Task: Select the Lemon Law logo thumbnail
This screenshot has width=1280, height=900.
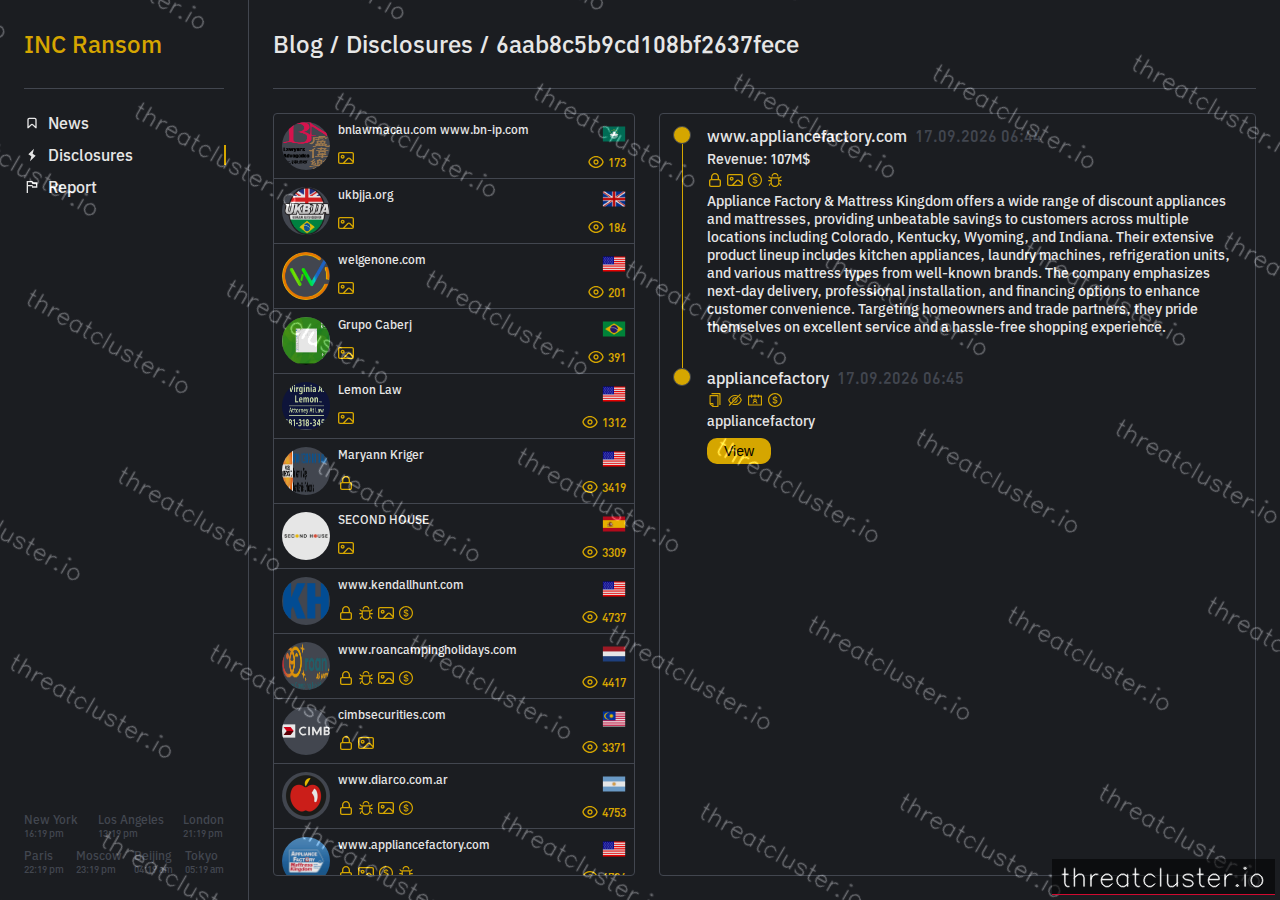Action: (306, 406)
